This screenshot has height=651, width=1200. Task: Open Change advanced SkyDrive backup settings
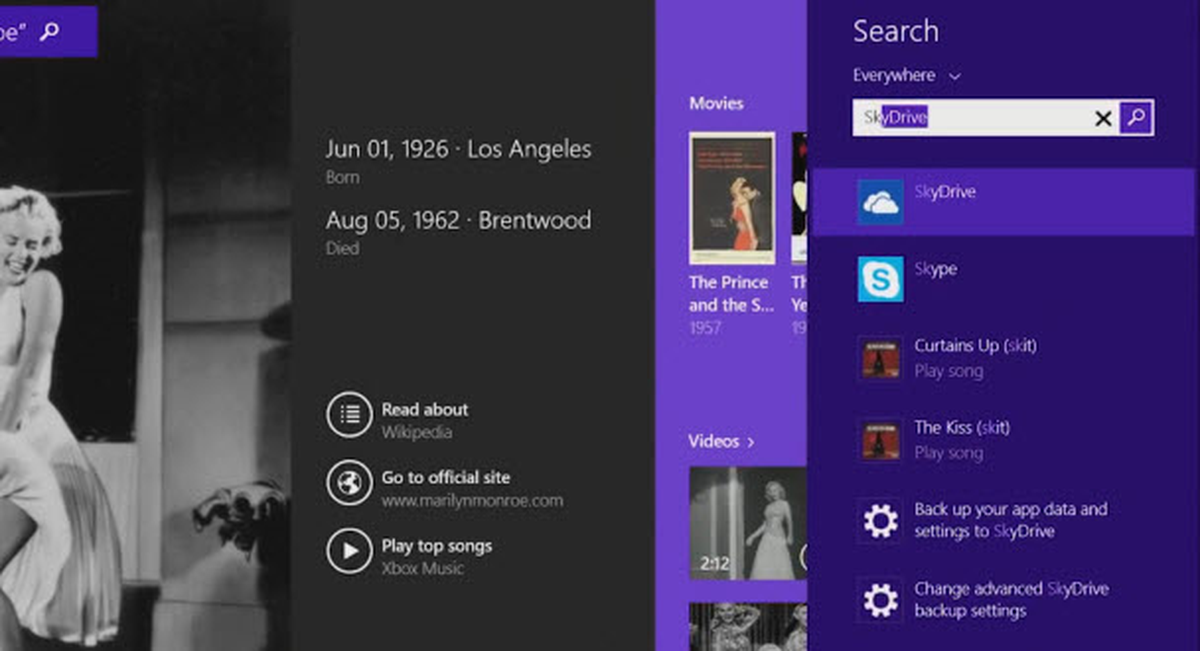1011,600
